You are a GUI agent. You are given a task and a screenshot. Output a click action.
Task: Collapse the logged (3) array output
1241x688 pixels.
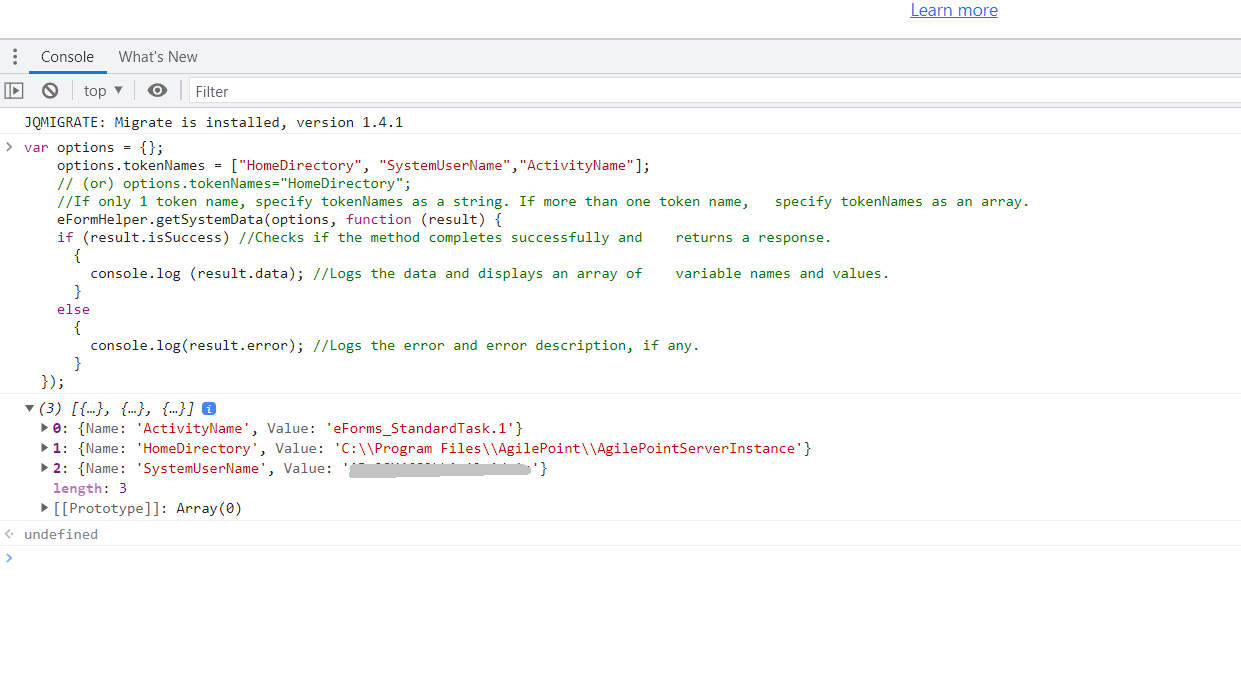[29, 409]
